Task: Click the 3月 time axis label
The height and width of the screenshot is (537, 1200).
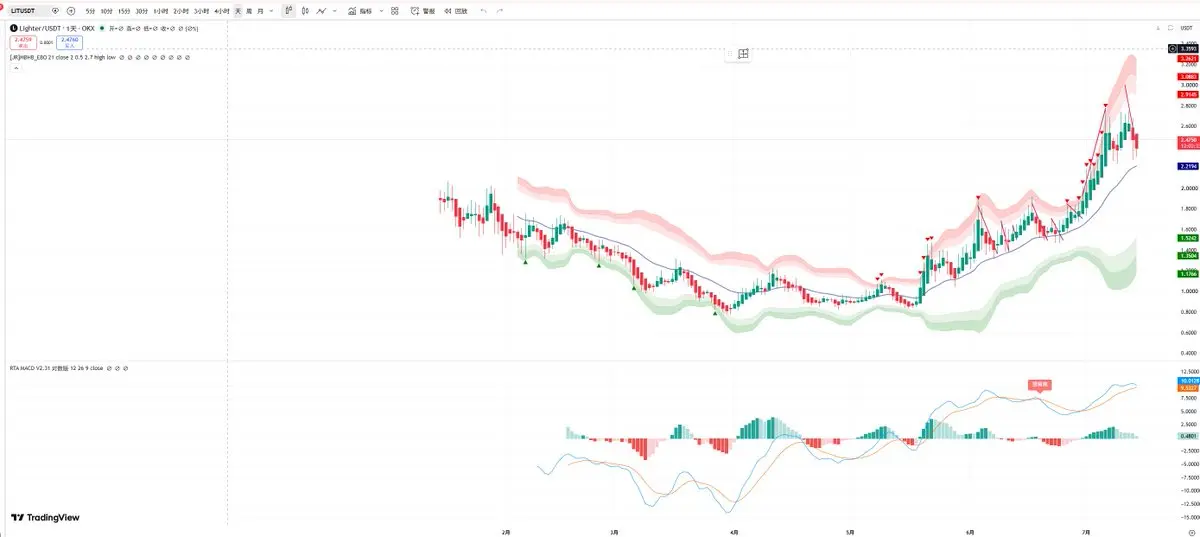Action: 615,533
